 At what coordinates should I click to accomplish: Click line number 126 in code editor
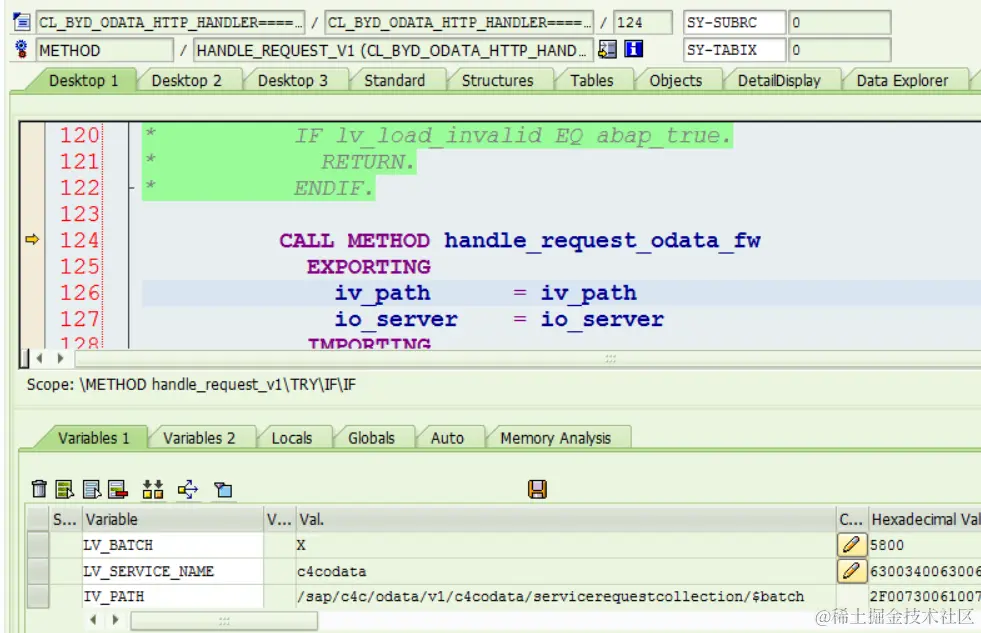pos(79,293)
